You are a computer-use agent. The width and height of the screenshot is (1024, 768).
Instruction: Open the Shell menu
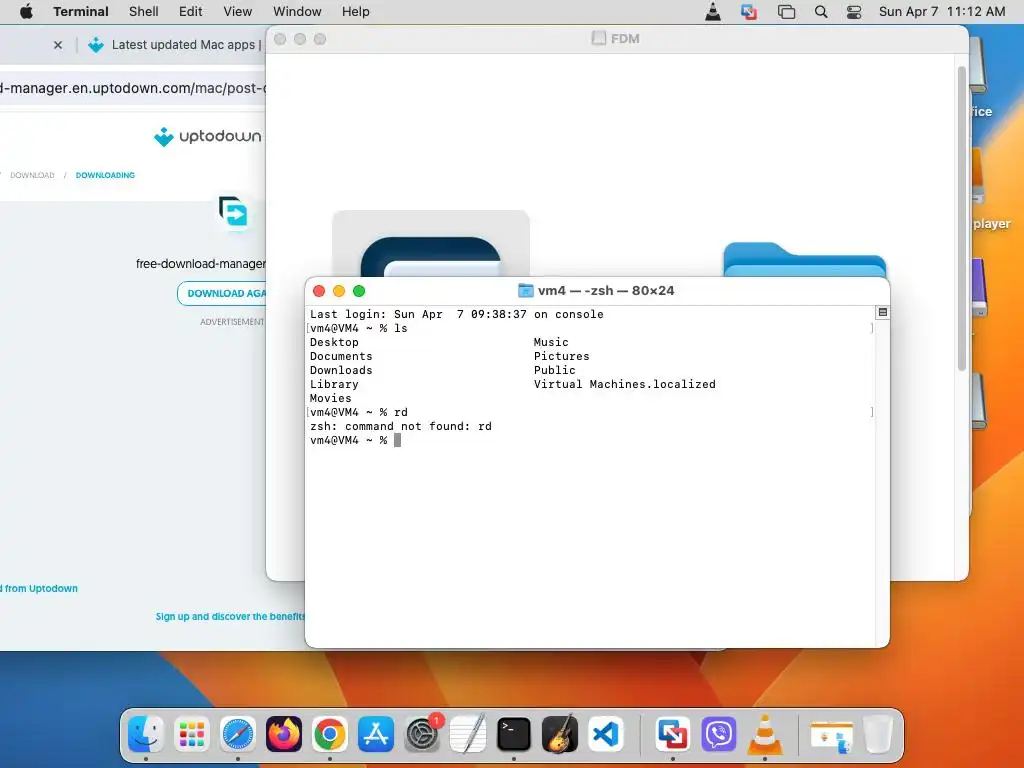point(144,11)
